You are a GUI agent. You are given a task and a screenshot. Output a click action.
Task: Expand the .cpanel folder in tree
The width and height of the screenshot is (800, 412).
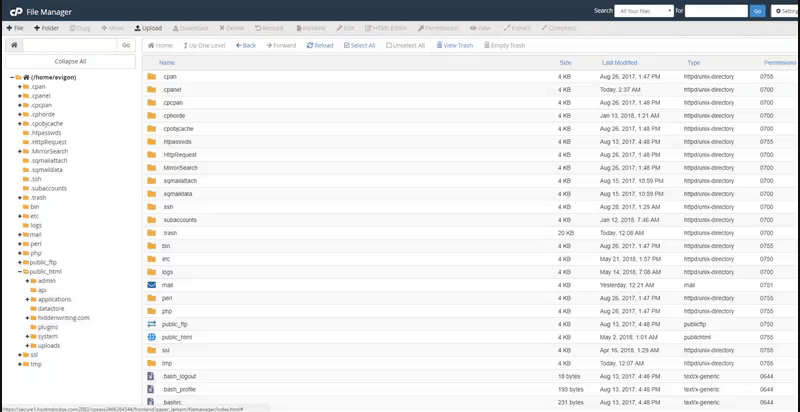point(19,96)
